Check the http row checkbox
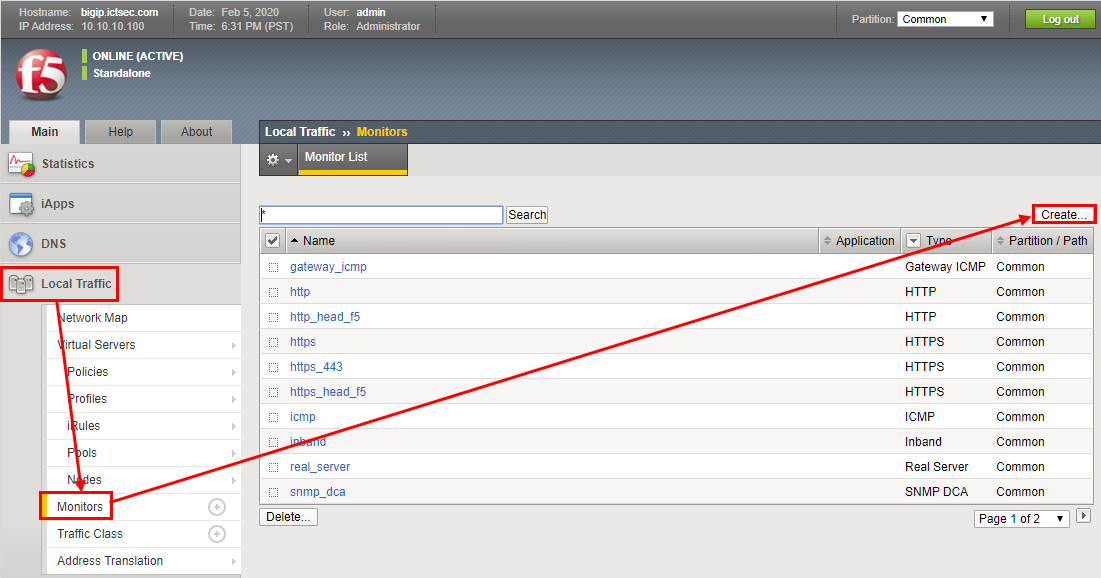Screen dimensions: 1101x578 (x=274, y=292)
